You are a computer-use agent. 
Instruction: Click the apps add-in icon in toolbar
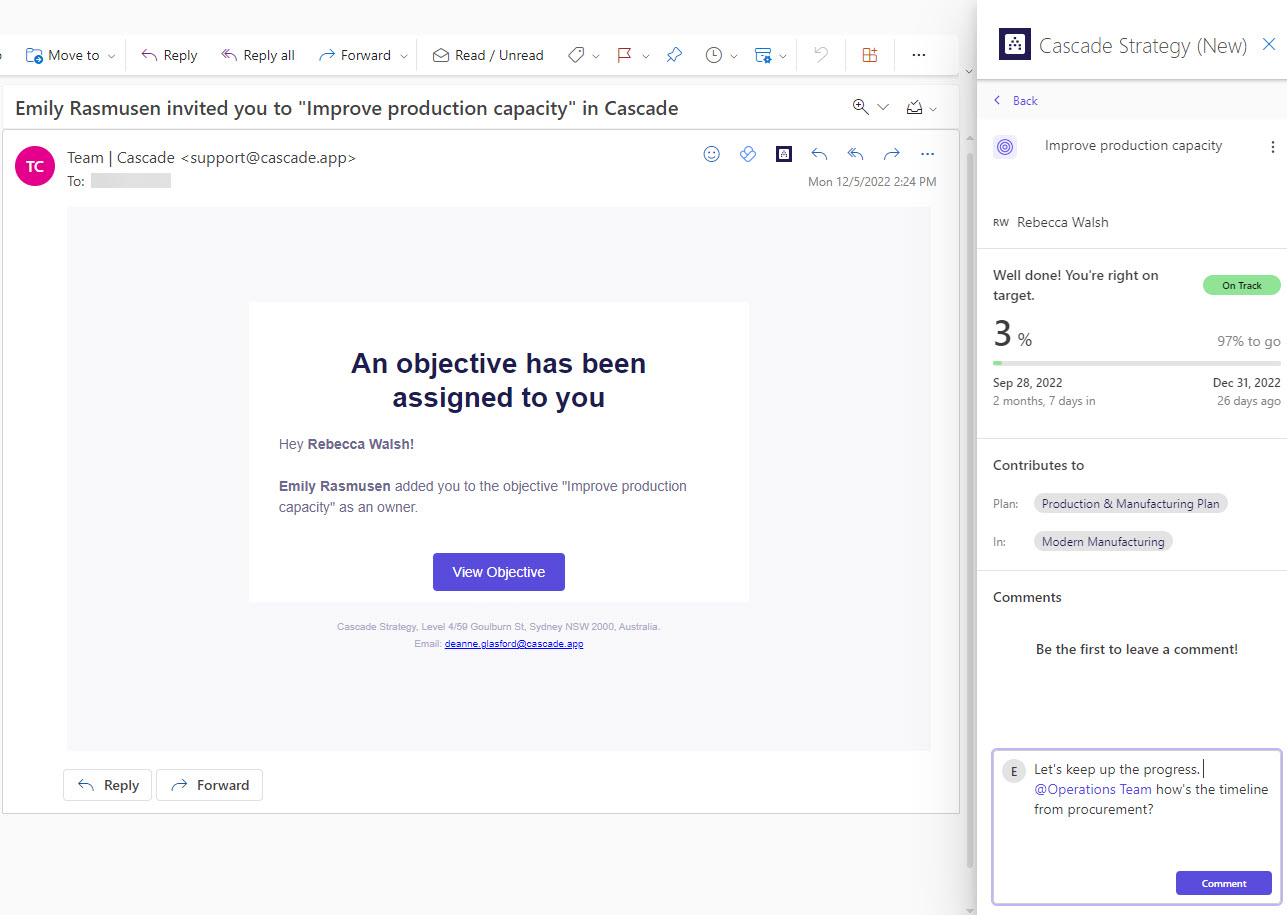[870, 55]
